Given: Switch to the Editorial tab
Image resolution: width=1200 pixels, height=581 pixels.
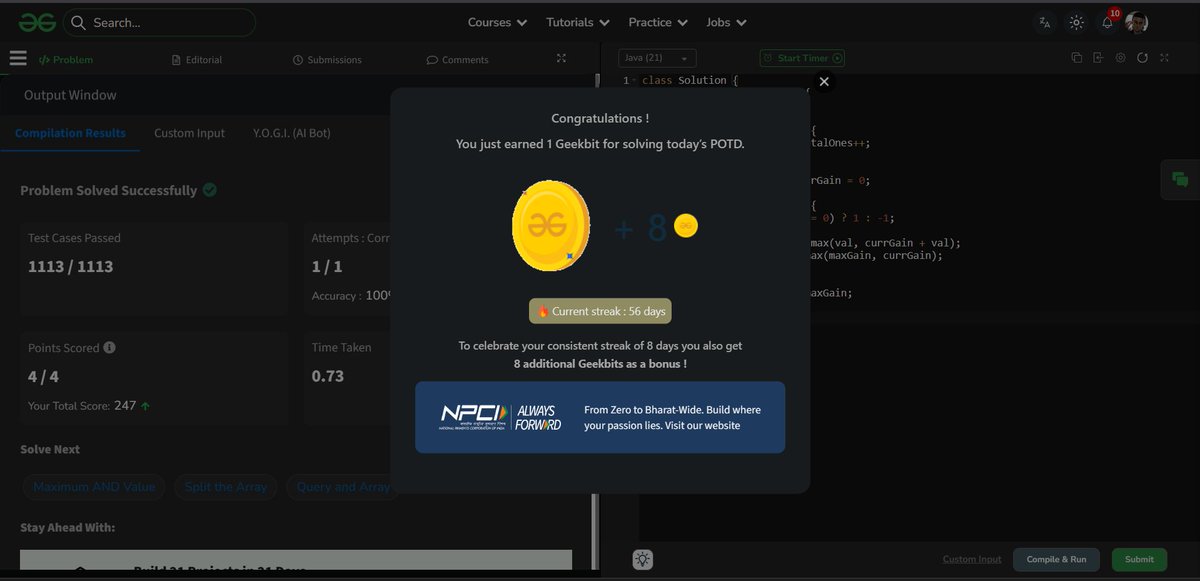Looking at the screenshot, I should point(197,60).
